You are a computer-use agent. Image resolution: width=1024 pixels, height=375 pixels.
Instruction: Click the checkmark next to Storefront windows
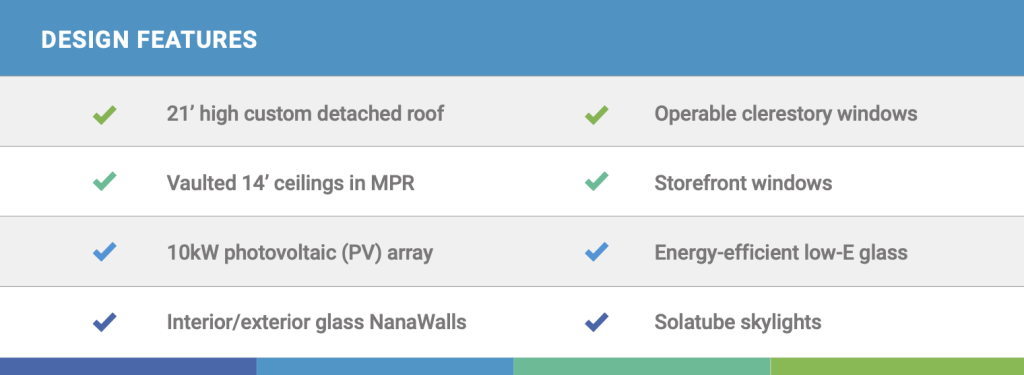(596, 181)
